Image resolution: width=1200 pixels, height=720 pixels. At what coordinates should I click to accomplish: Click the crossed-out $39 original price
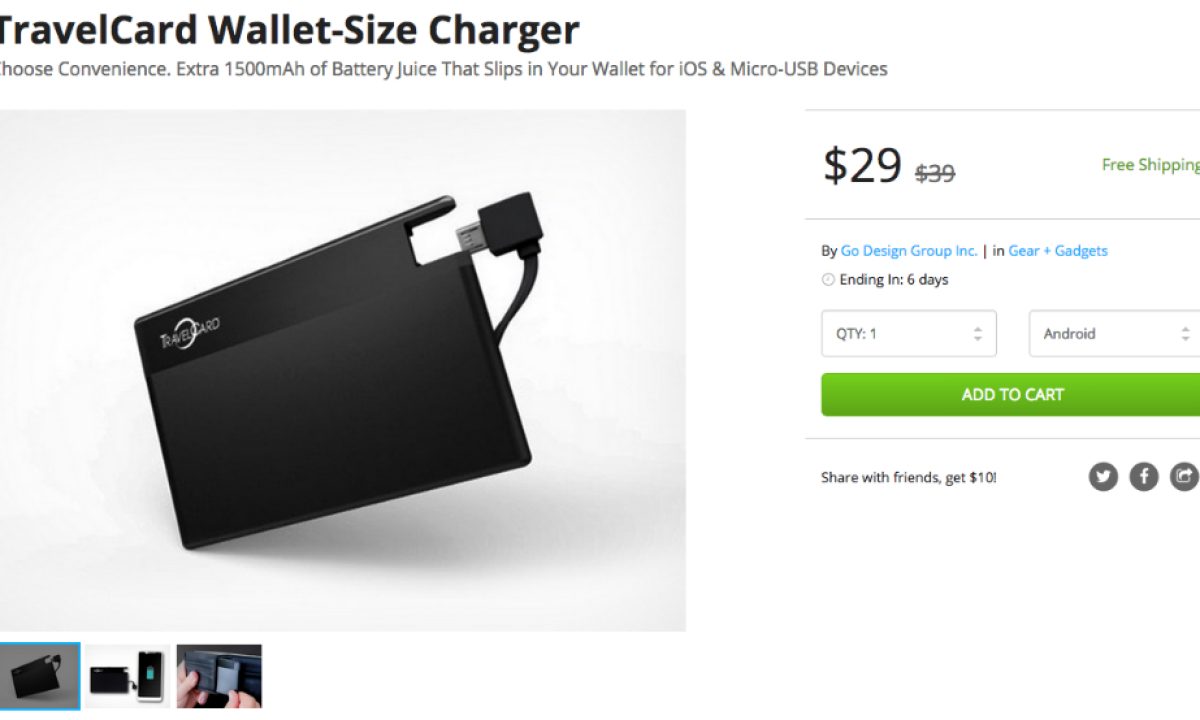click(935, 173)
